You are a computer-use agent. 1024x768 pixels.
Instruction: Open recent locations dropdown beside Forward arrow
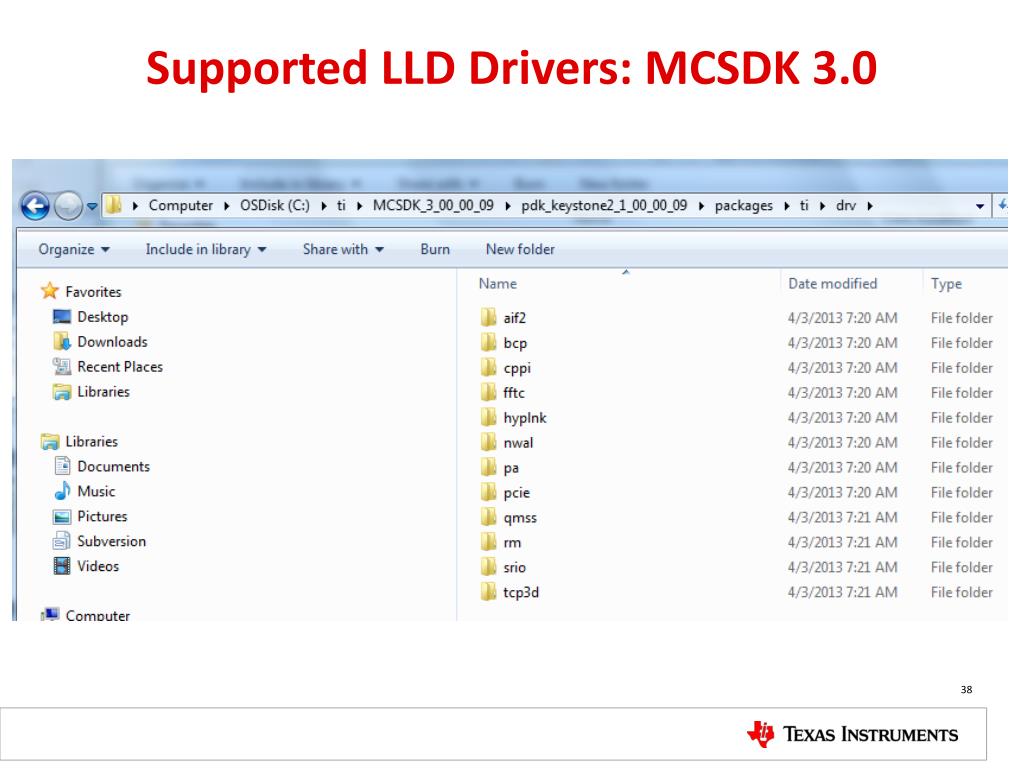click(x=92, y=206)
